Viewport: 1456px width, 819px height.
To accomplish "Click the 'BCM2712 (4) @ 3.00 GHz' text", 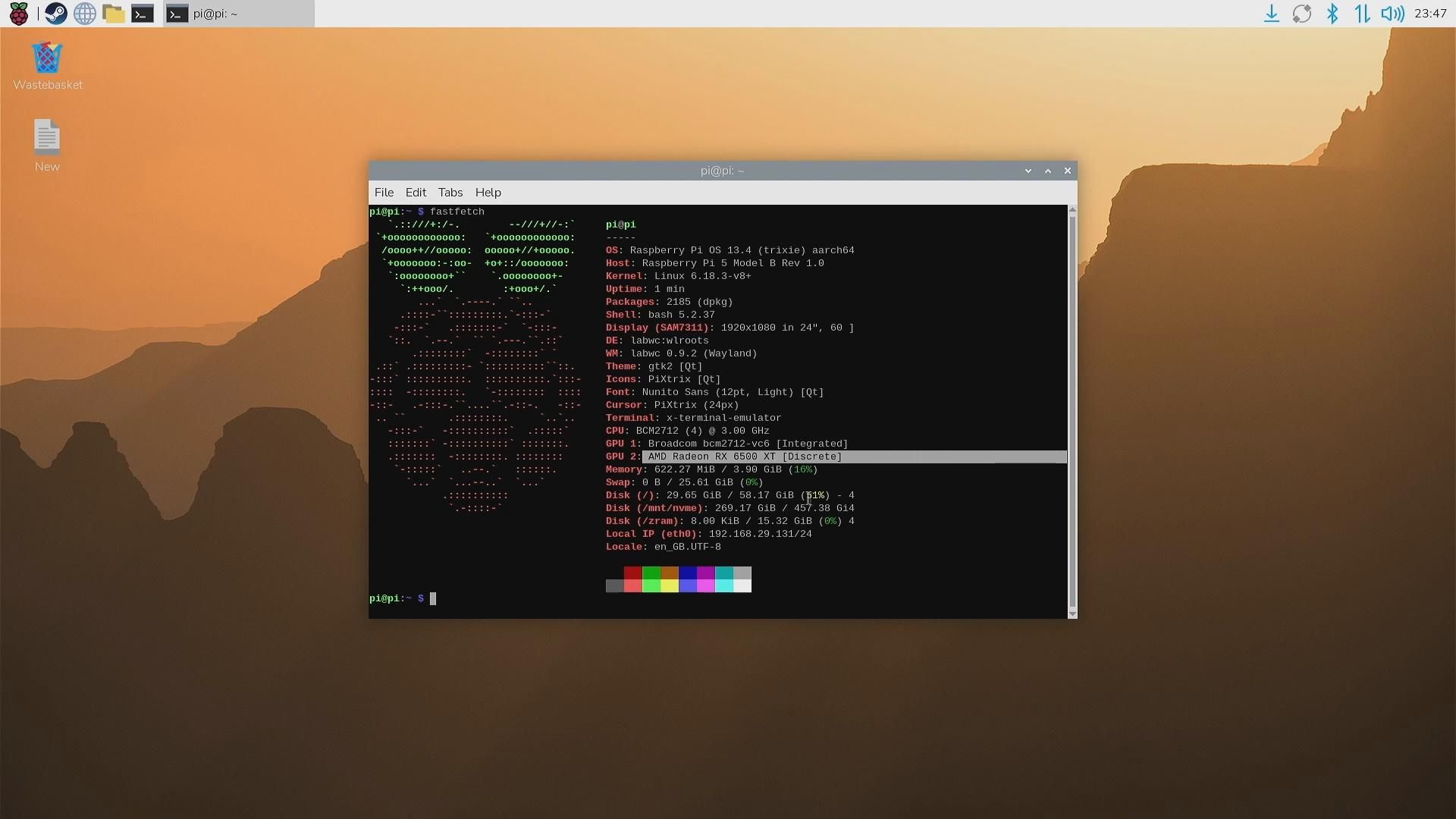I will pos(702,431).
